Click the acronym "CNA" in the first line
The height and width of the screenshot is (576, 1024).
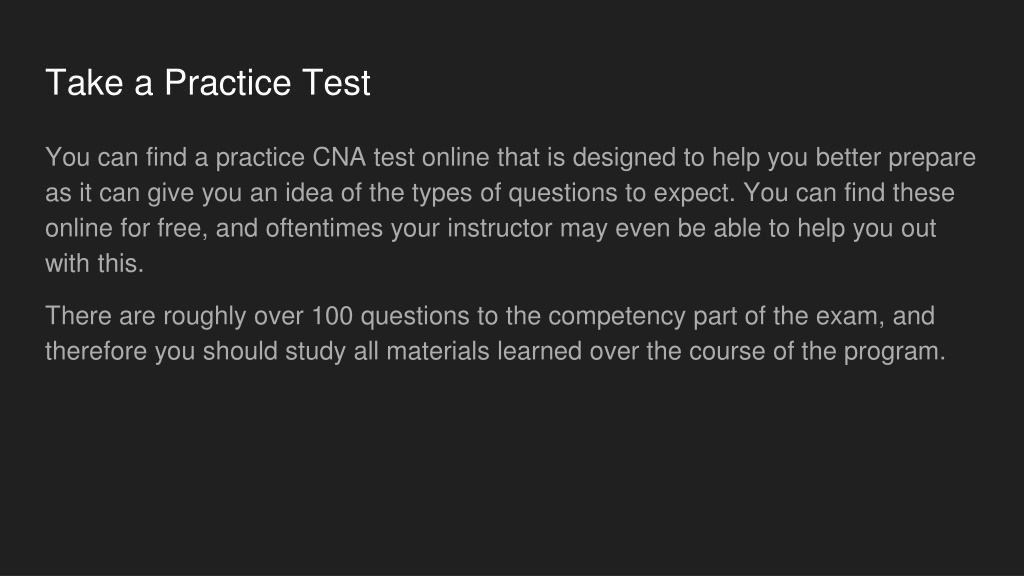[339, 157]
